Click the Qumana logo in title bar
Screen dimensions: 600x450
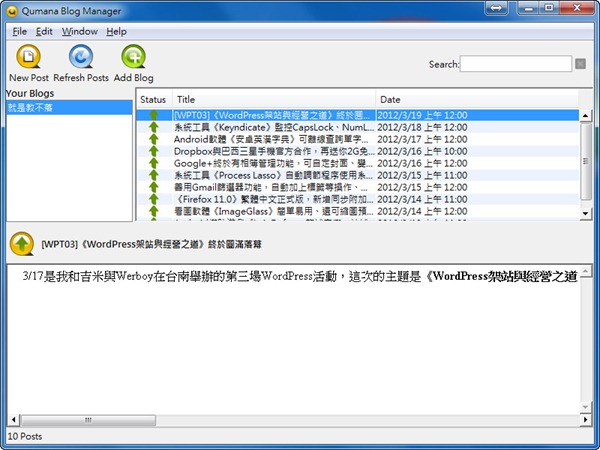click(x=12, y=11)
